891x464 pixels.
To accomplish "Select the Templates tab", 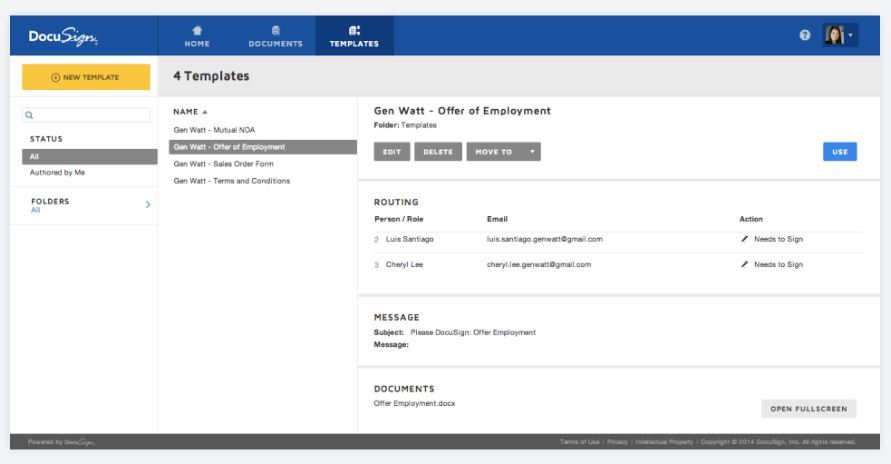I will (354, 36).
